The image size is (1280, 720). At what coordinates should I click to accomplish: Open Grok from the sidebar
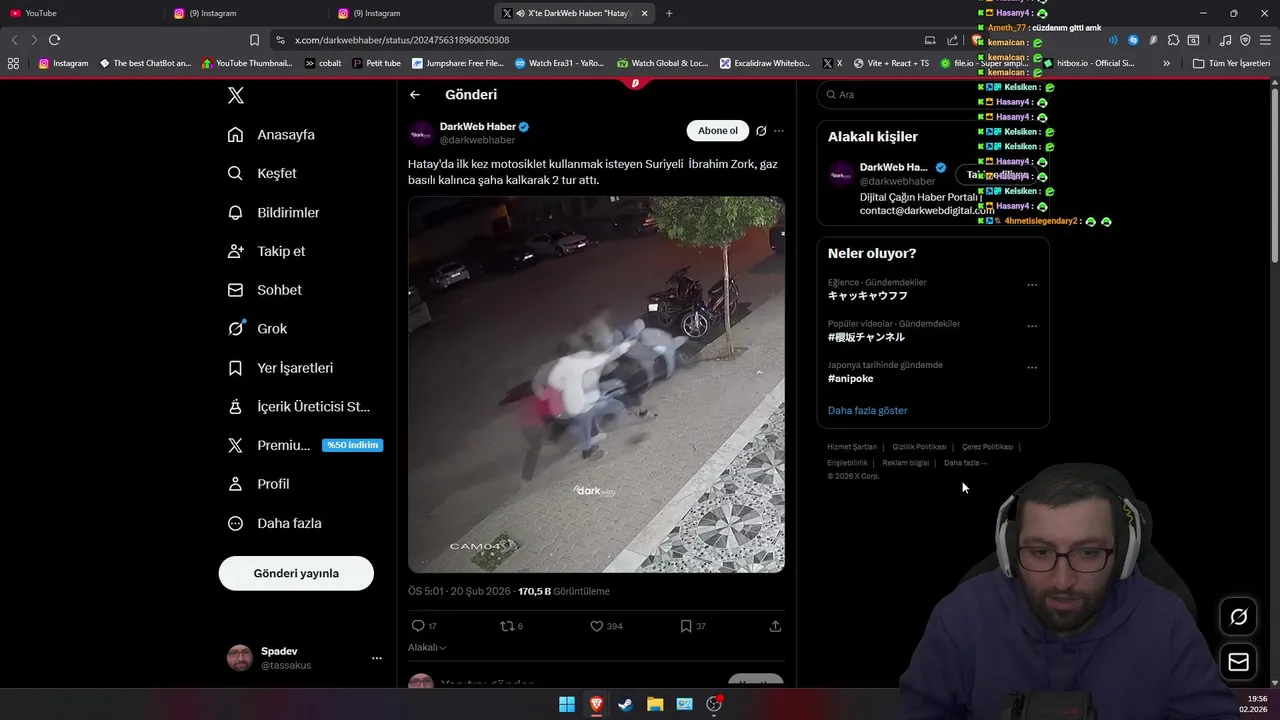point(257,328)
